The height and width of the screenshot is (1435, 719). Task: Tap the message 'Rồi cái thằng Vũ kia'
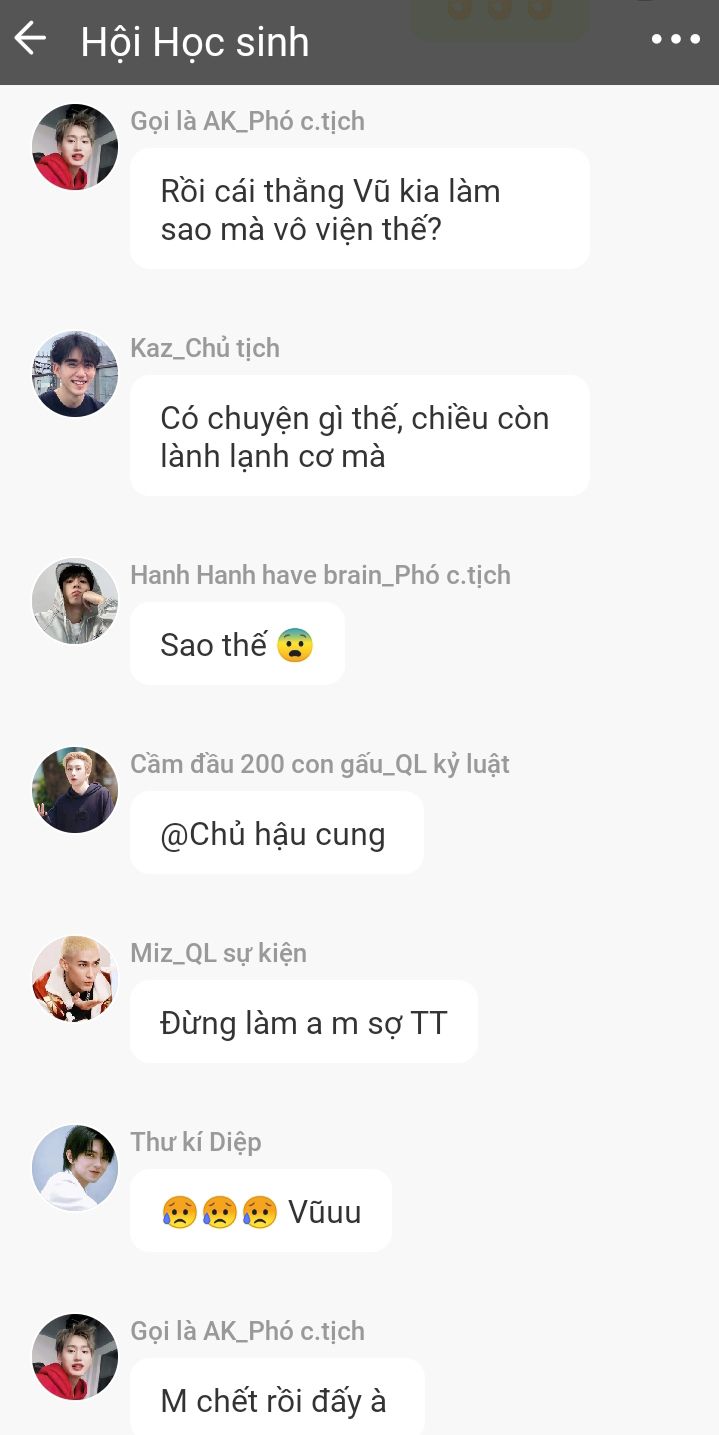tap(360, 209)
